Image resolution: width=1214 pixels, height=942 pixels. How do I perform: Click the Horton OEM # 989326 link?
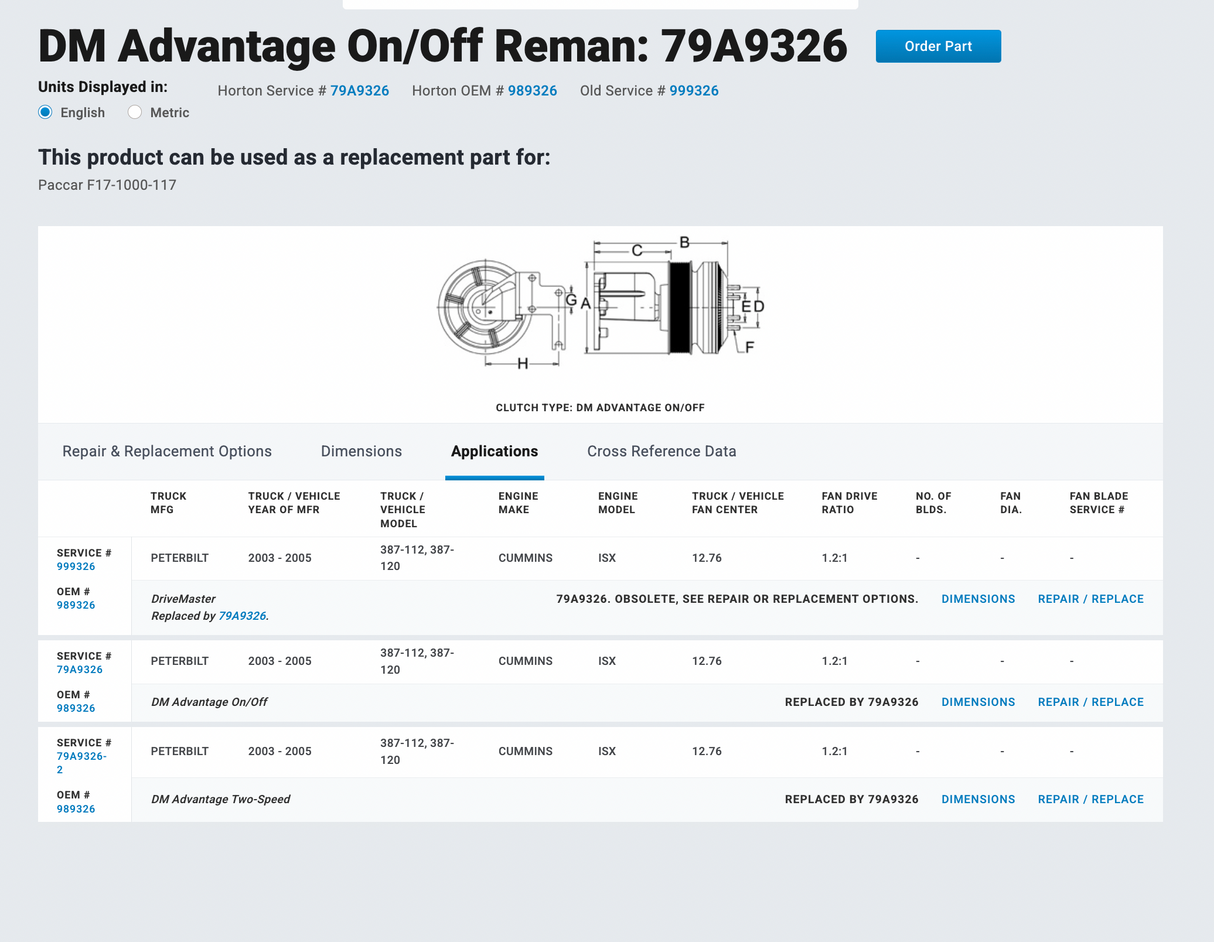click(x=532, y=90)
